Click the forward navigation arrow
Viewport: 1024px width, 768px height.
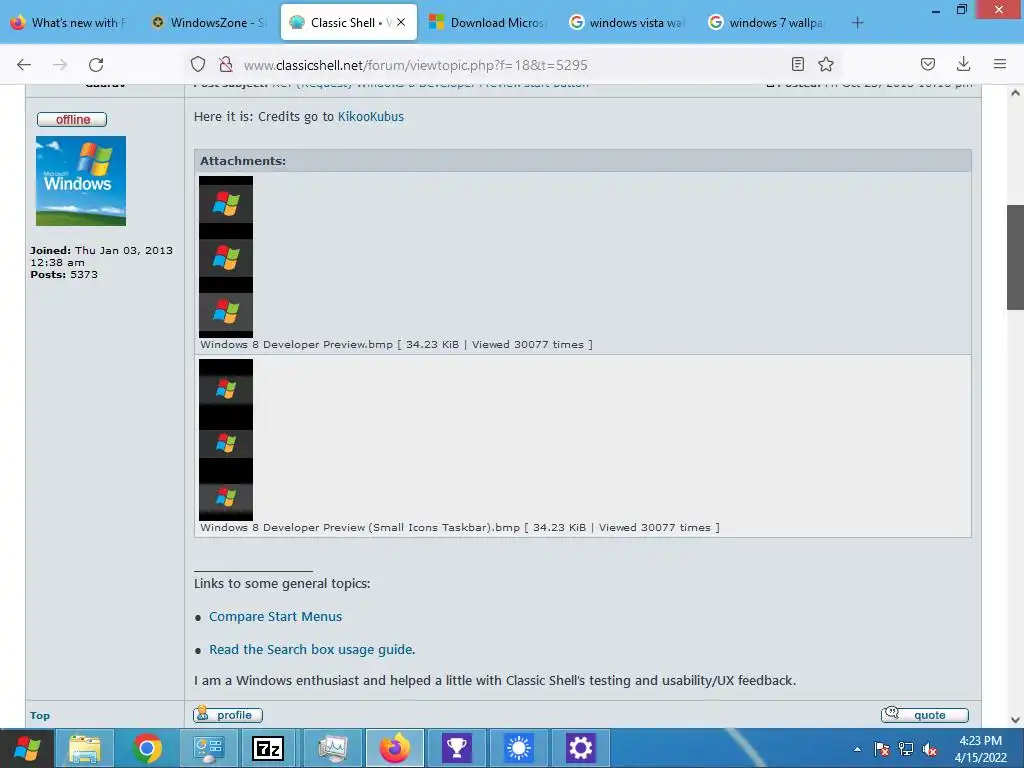(60, 64)
